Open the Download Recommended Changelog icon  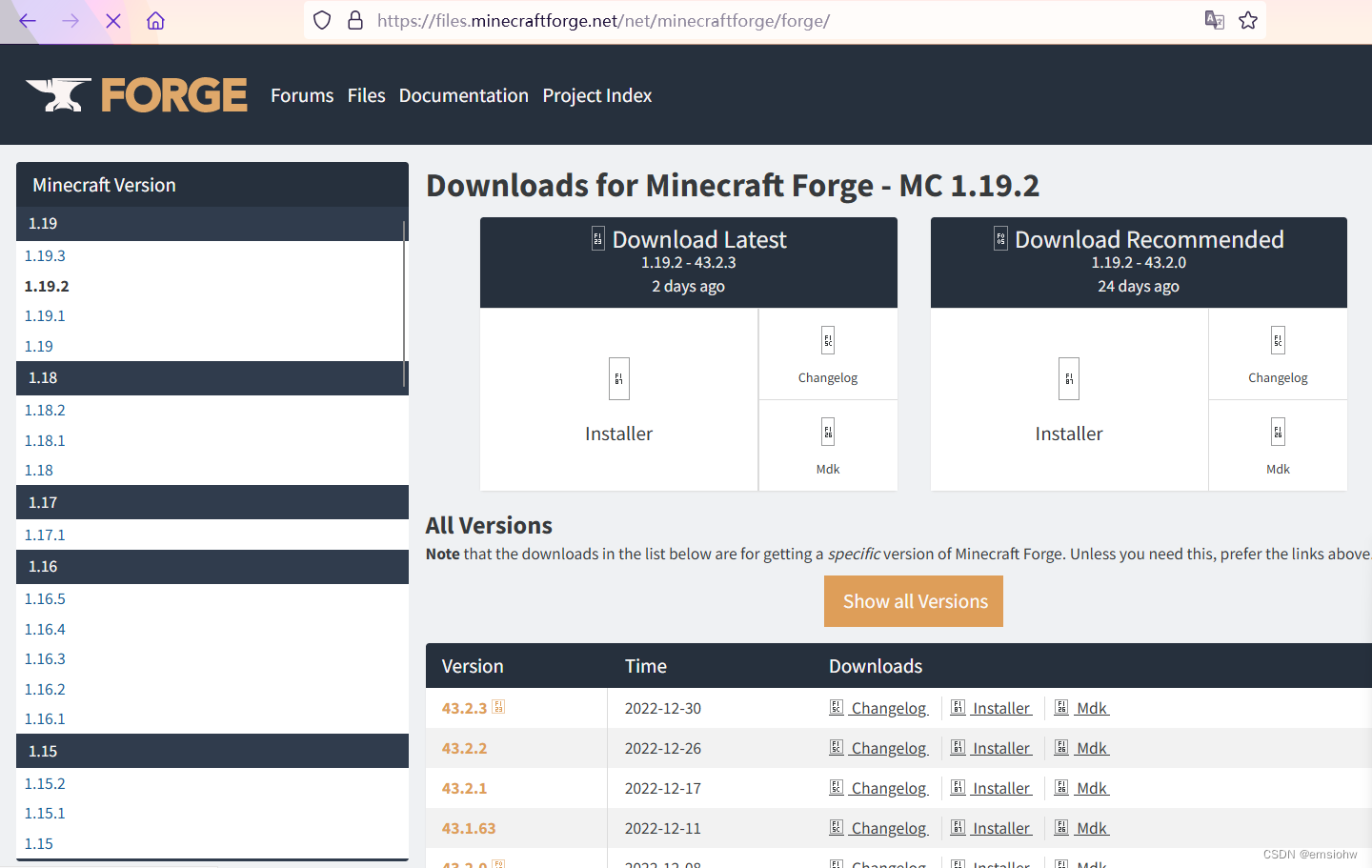click(1278, 340)
